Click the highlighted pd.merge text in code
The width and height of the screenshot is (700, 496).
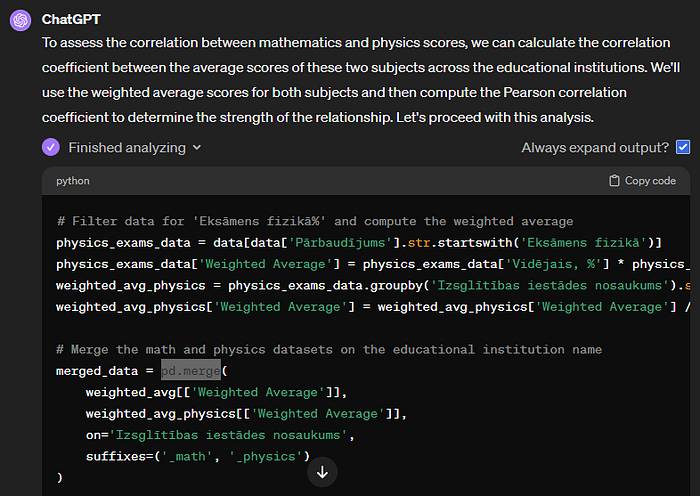(x=191, y=371)
